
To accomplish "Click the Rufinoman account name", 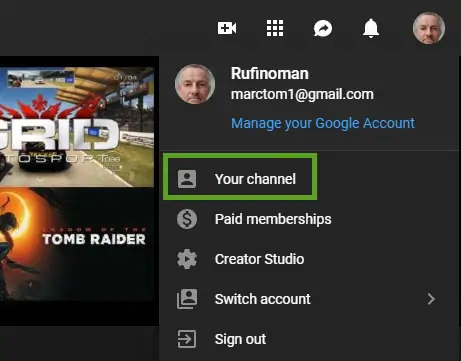I will tap(270, 74).
